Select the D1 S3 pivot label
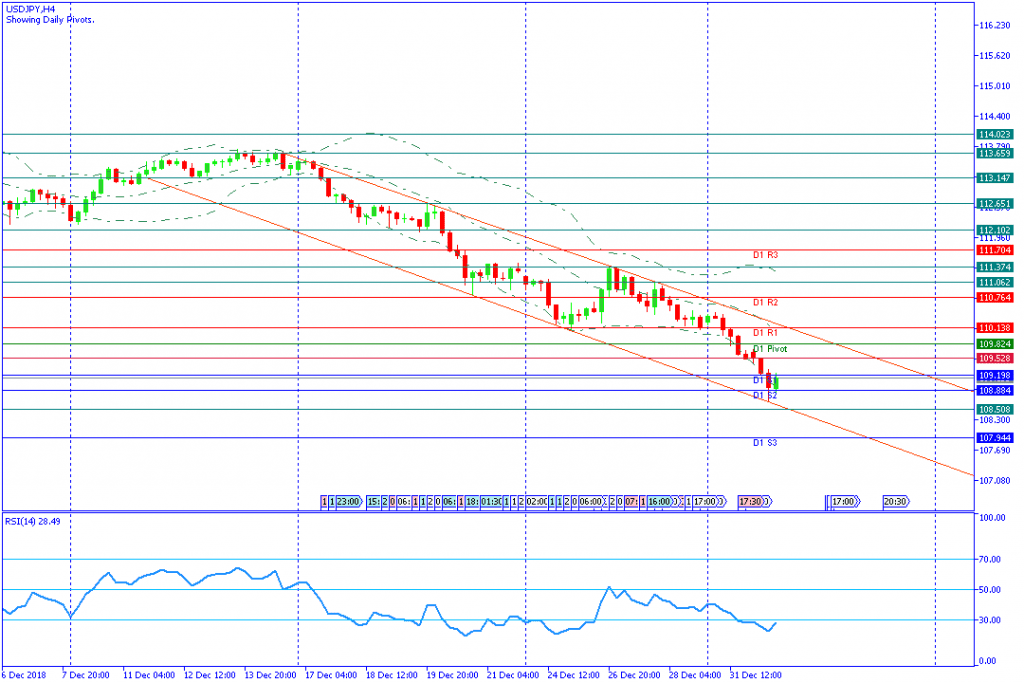This screenshot has width=1024, height=683. [x=765, y=443]
